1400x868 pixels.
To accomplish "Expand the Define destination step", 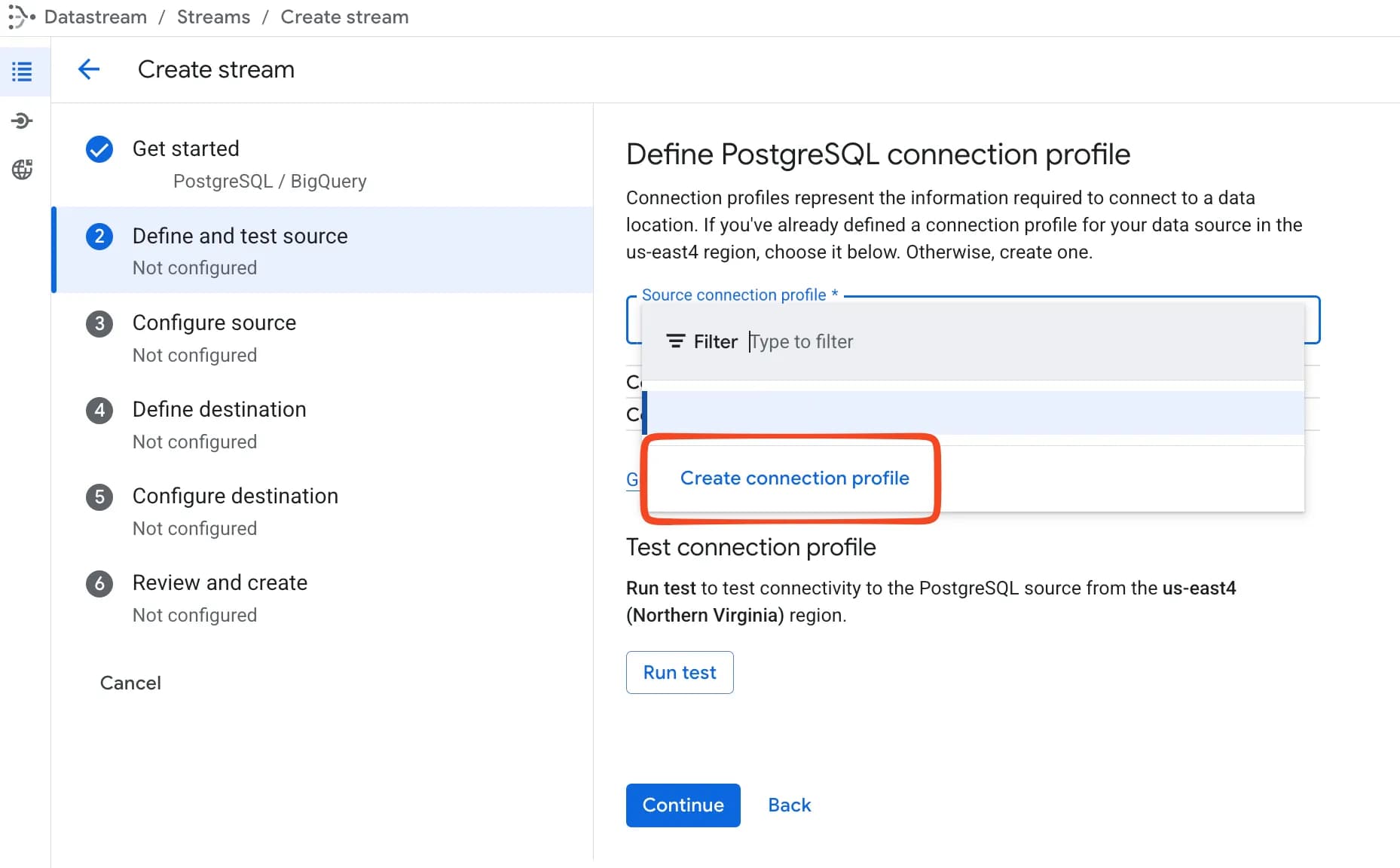I will click(219, 409).
